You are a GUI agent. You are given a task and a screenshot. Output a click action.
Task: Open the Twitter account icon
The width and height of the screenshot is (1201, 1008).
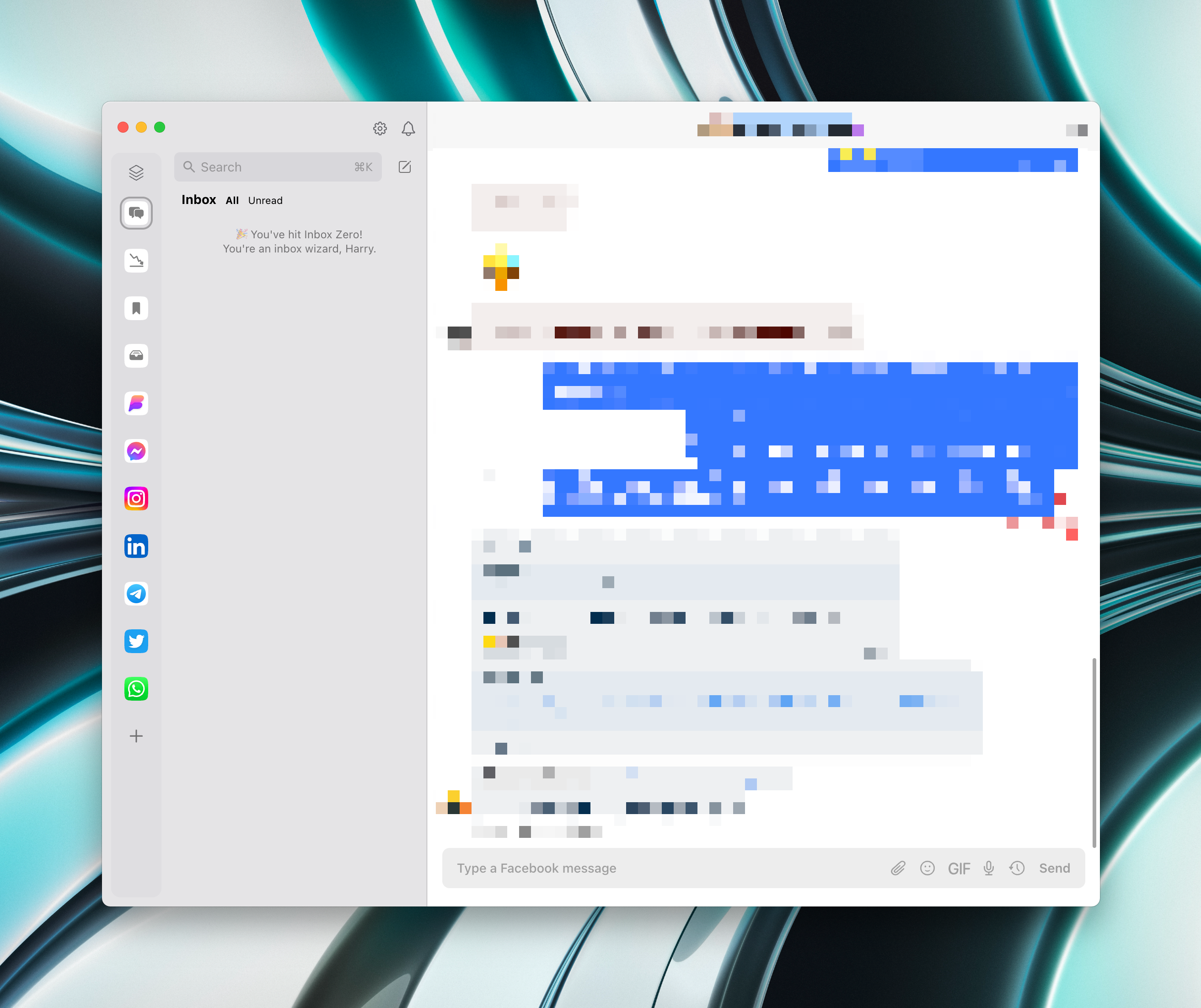[136, 641]
